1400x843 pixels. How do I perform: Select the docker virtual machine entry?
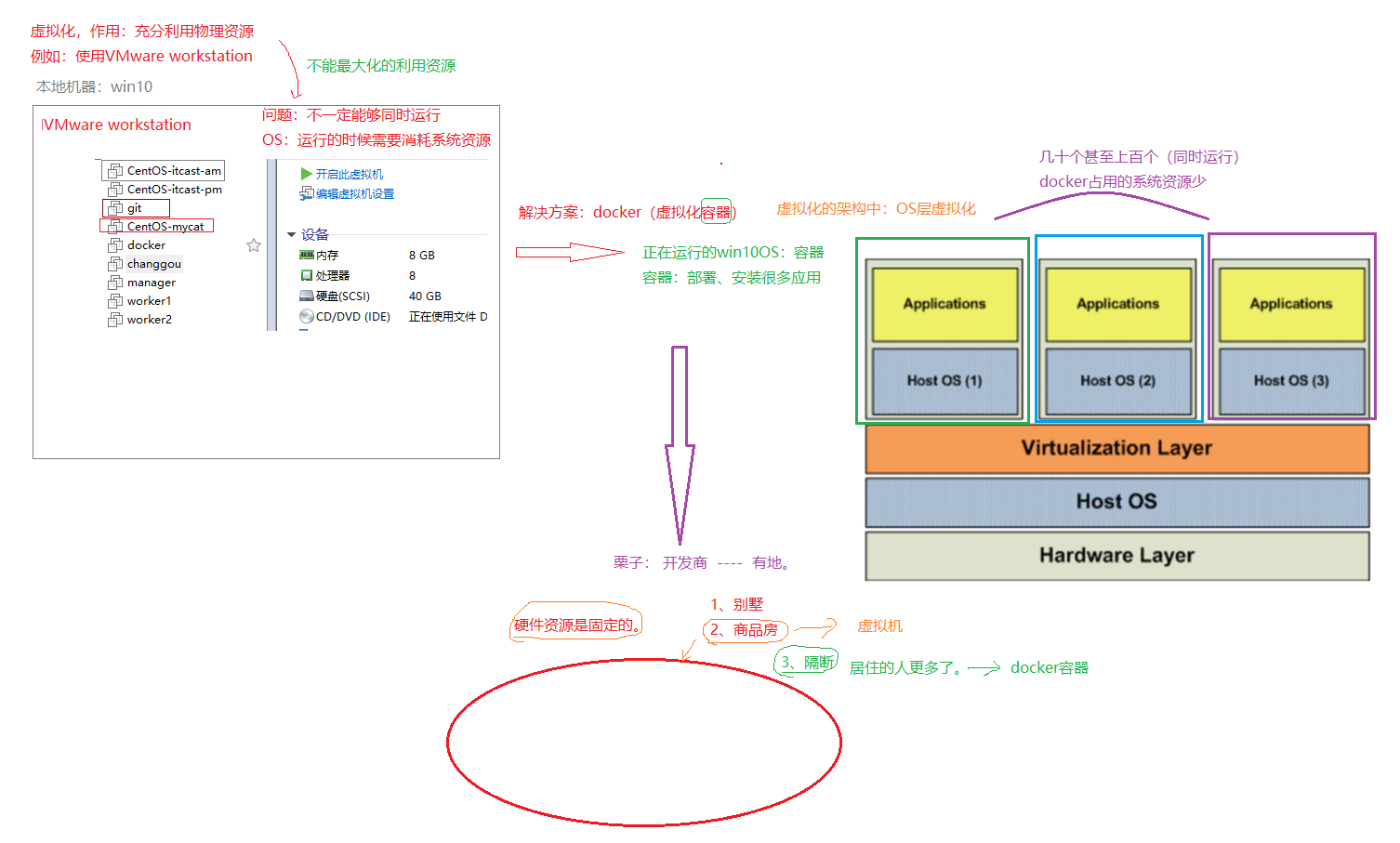(146, 245)
